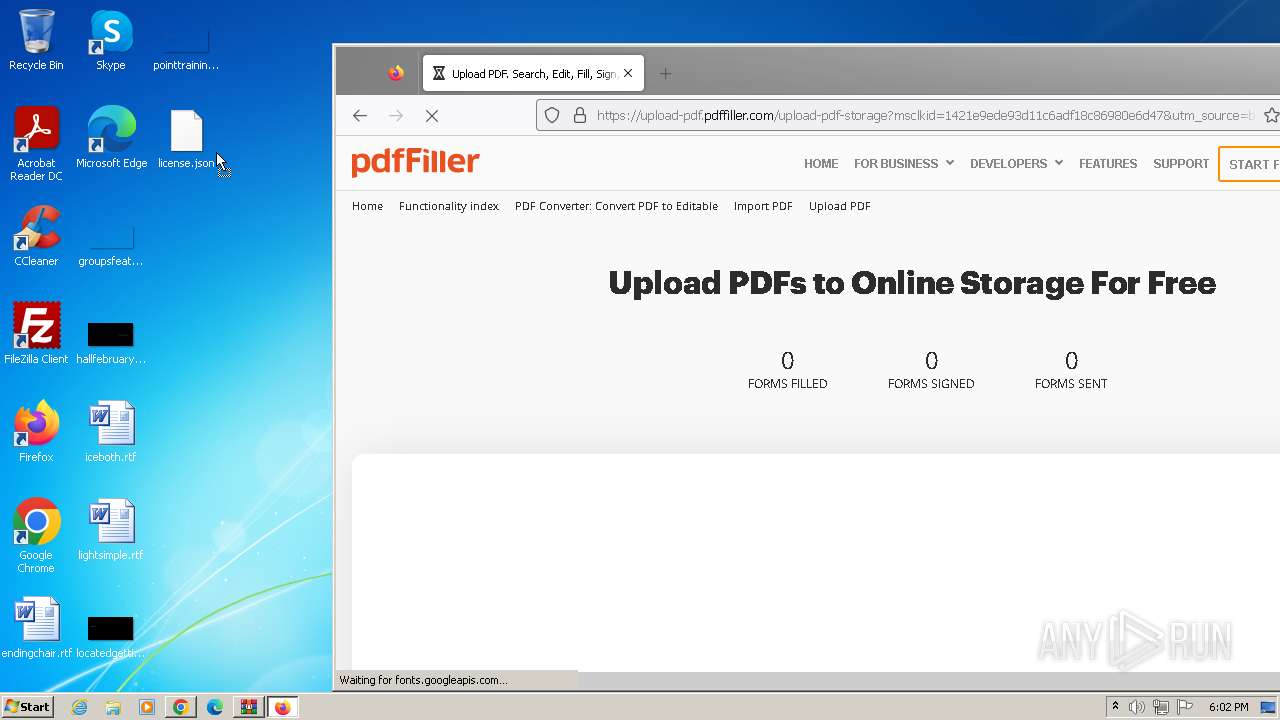Viewport: 1280px width, 720px height.
Task: Click PDF Converter breadcrumb link
Action: click(x=616, y=206)
